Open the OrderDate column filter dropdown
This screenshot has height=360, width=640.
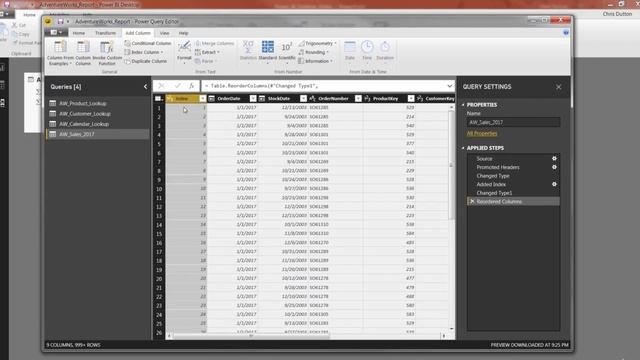coord(253,98)
